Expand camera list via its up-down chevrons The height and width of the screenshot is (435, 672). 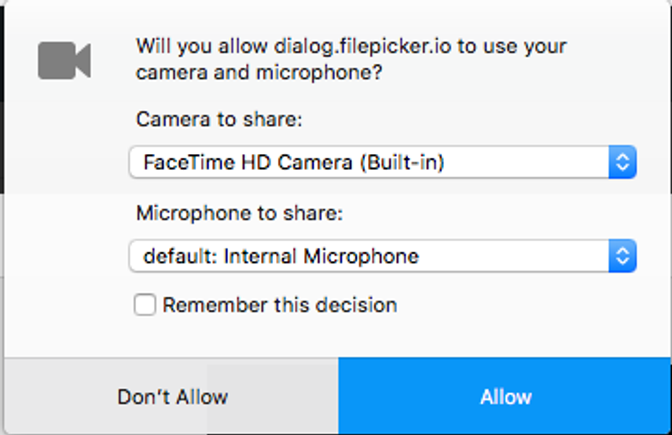coord(622,161)
